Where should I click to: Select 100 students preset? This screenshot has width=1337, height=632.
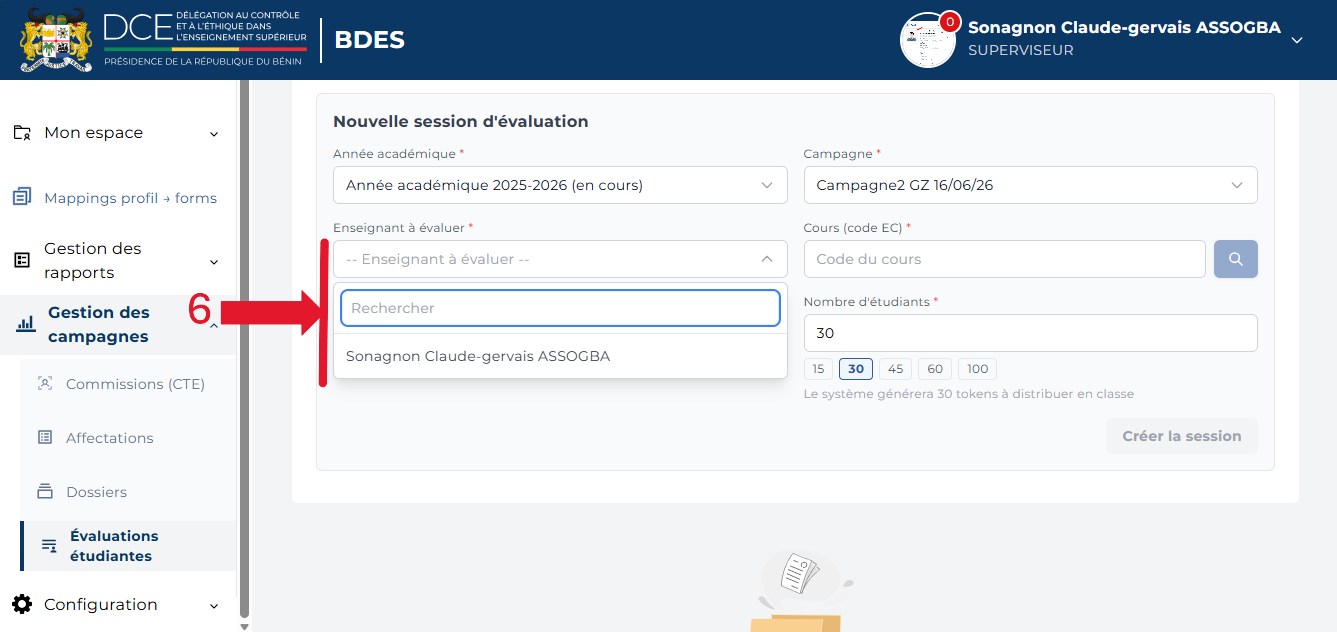(977, 369)
